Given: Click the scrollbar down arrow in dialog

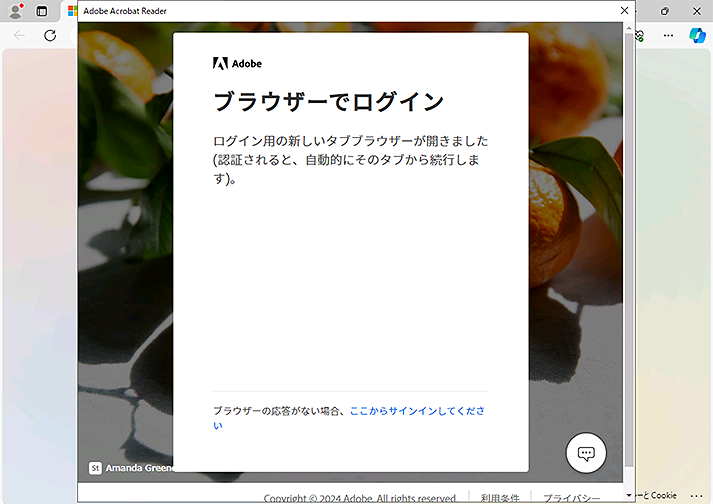Looking at the screenshot, I should click(629, 495).
